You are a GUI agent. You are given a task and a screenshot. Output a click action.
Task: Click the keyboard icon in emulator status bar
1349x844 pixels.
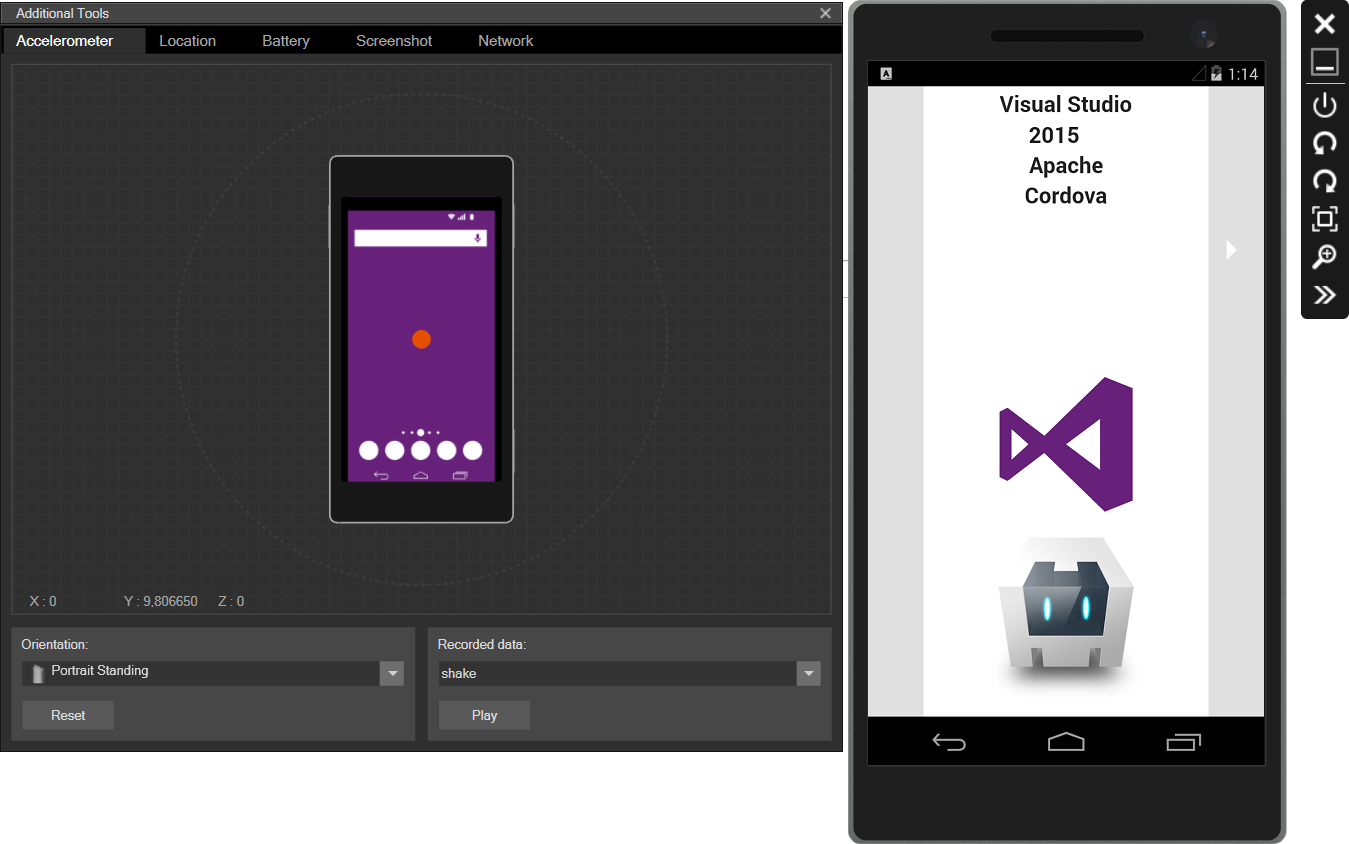pyautogui.click(x=886, y=74)
